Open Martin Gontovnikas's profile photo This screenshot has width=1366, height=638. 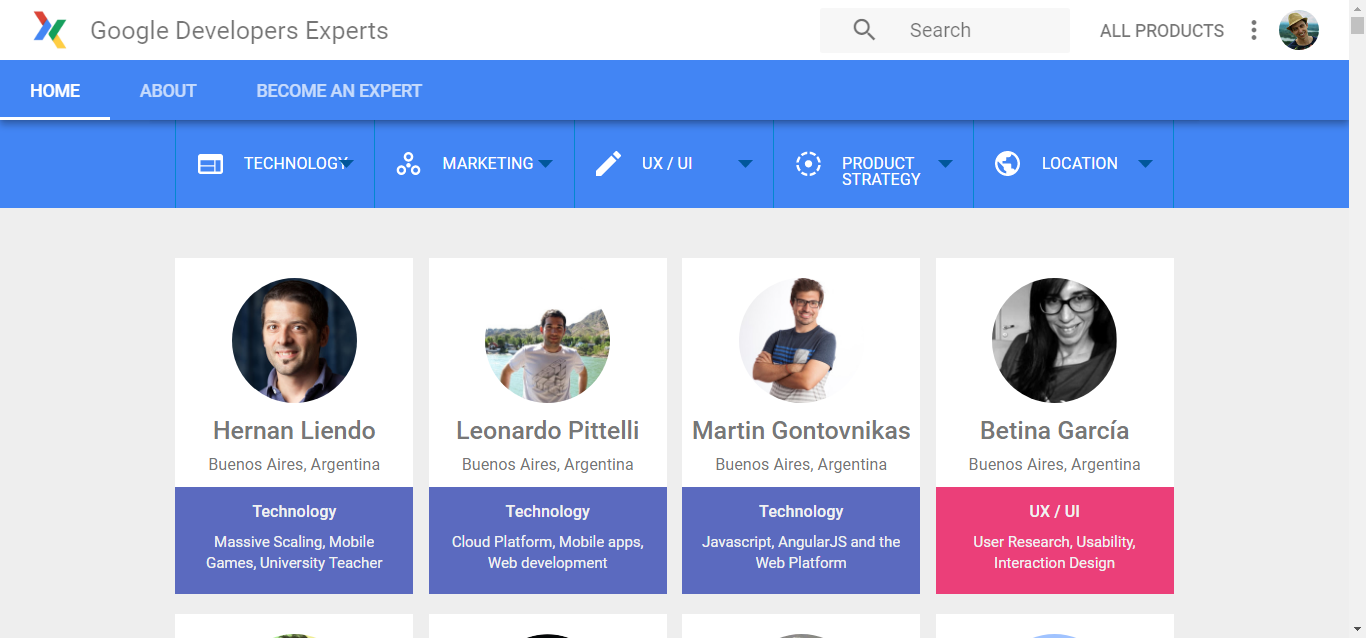[x=801, y=340]
